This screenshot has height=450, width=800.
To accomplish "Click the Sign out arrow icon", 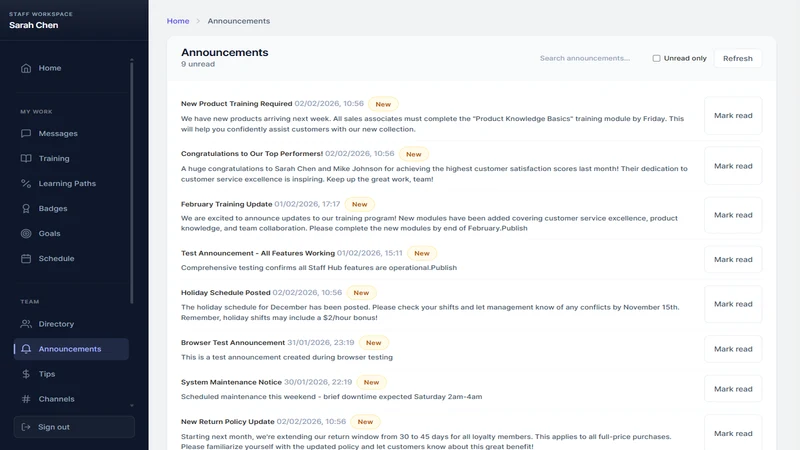I will (26, 427).
